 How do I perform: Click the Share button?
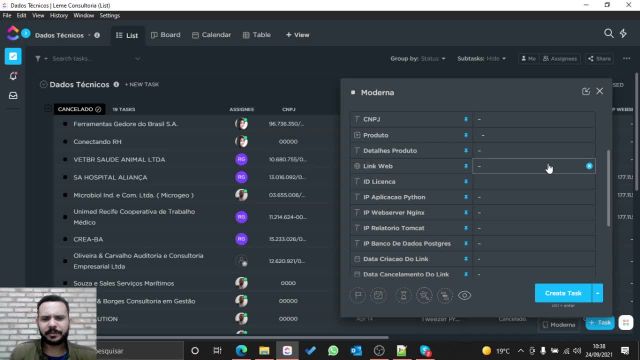(599, 59)
